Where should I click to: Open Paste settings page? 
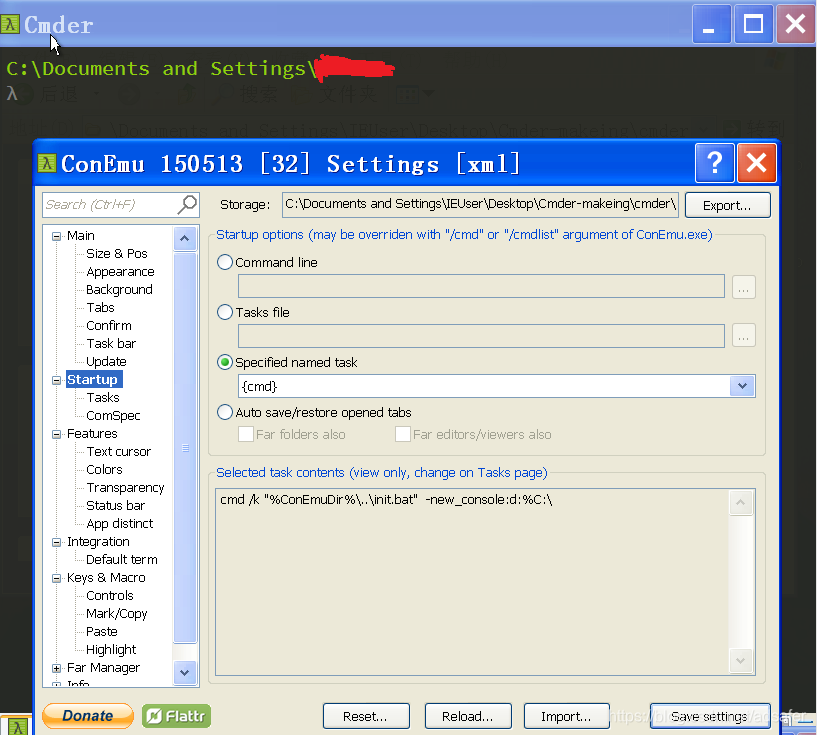(102, 632)
